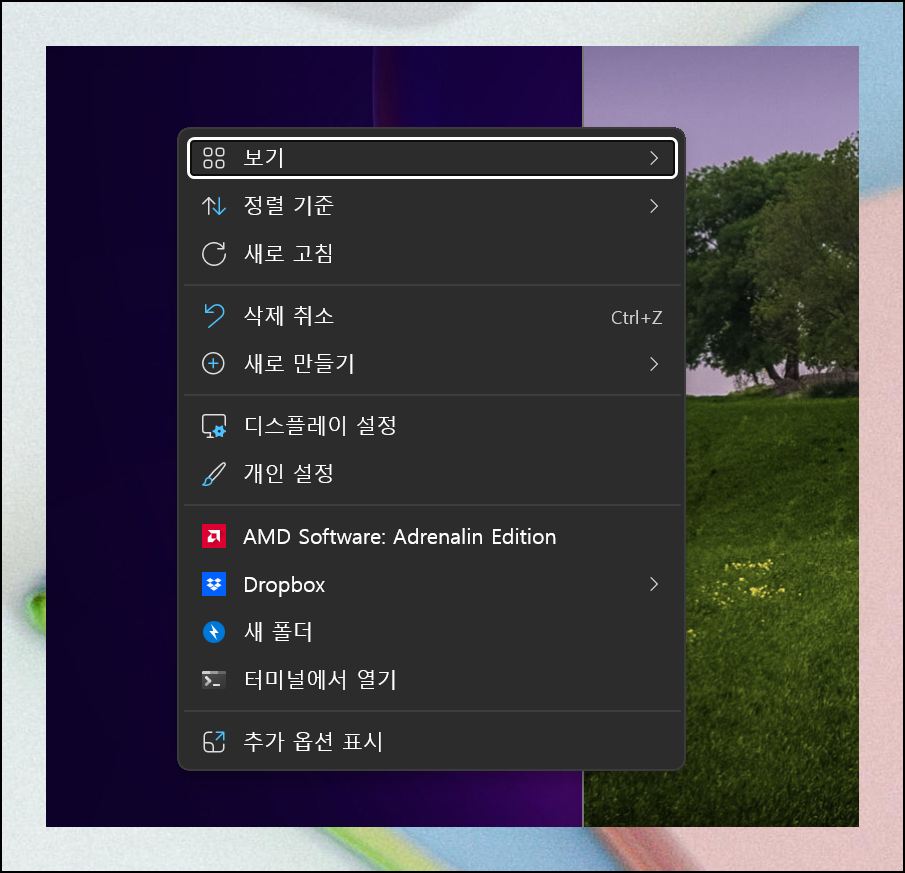905x873 pixels.
Task: Click the monitor with gear icon
Action: [214, 426]
